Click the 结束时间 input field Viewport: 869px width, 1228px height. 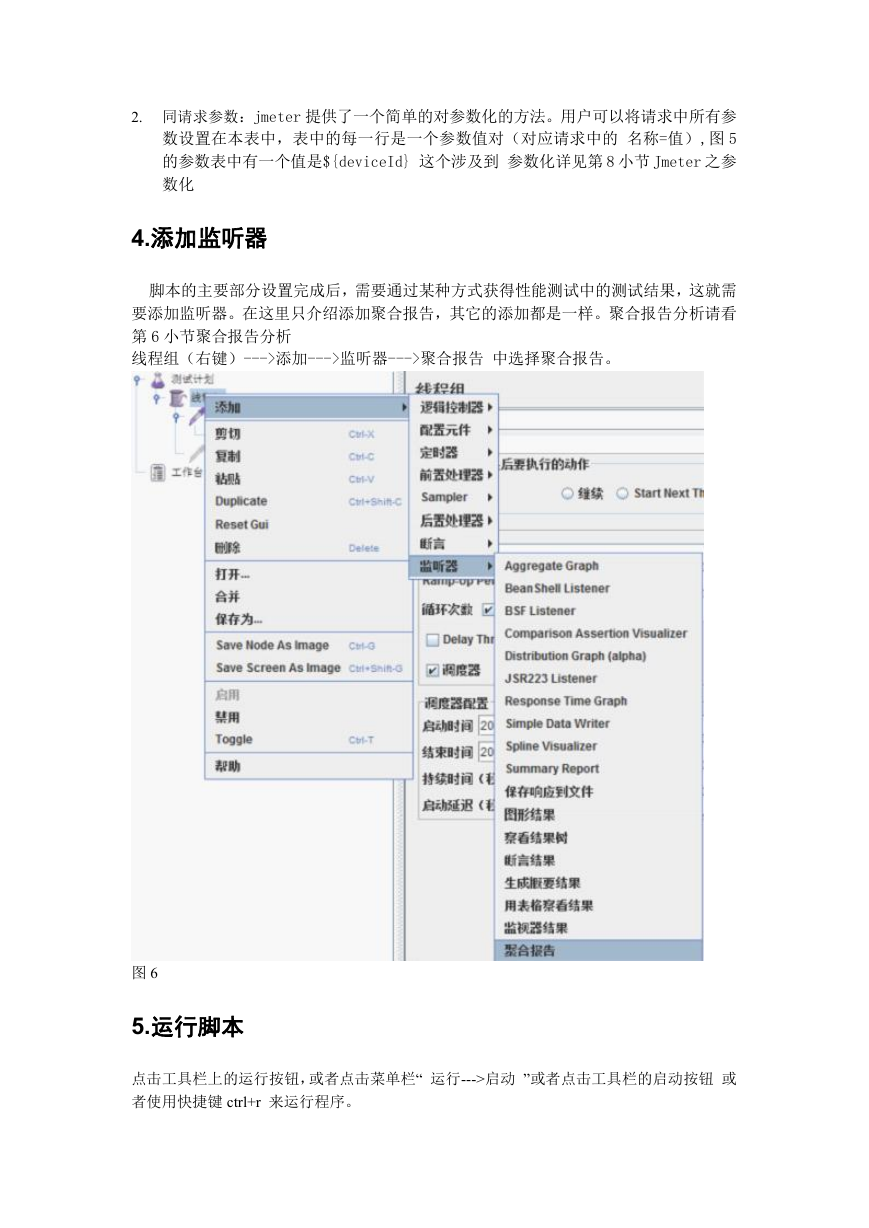click(487, 752)
